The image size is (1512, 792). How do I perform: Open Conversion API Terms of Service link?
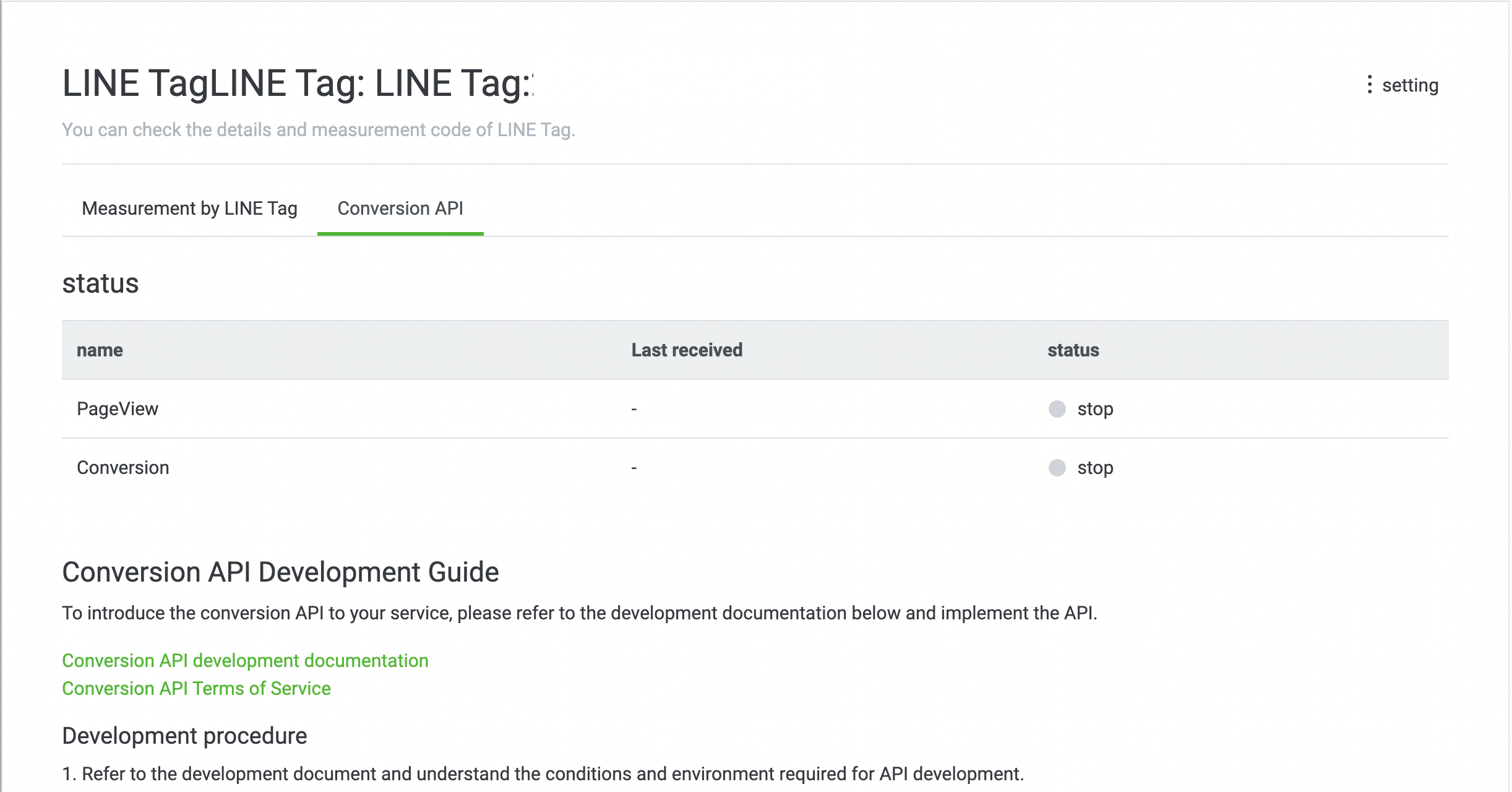click(196, 689)
